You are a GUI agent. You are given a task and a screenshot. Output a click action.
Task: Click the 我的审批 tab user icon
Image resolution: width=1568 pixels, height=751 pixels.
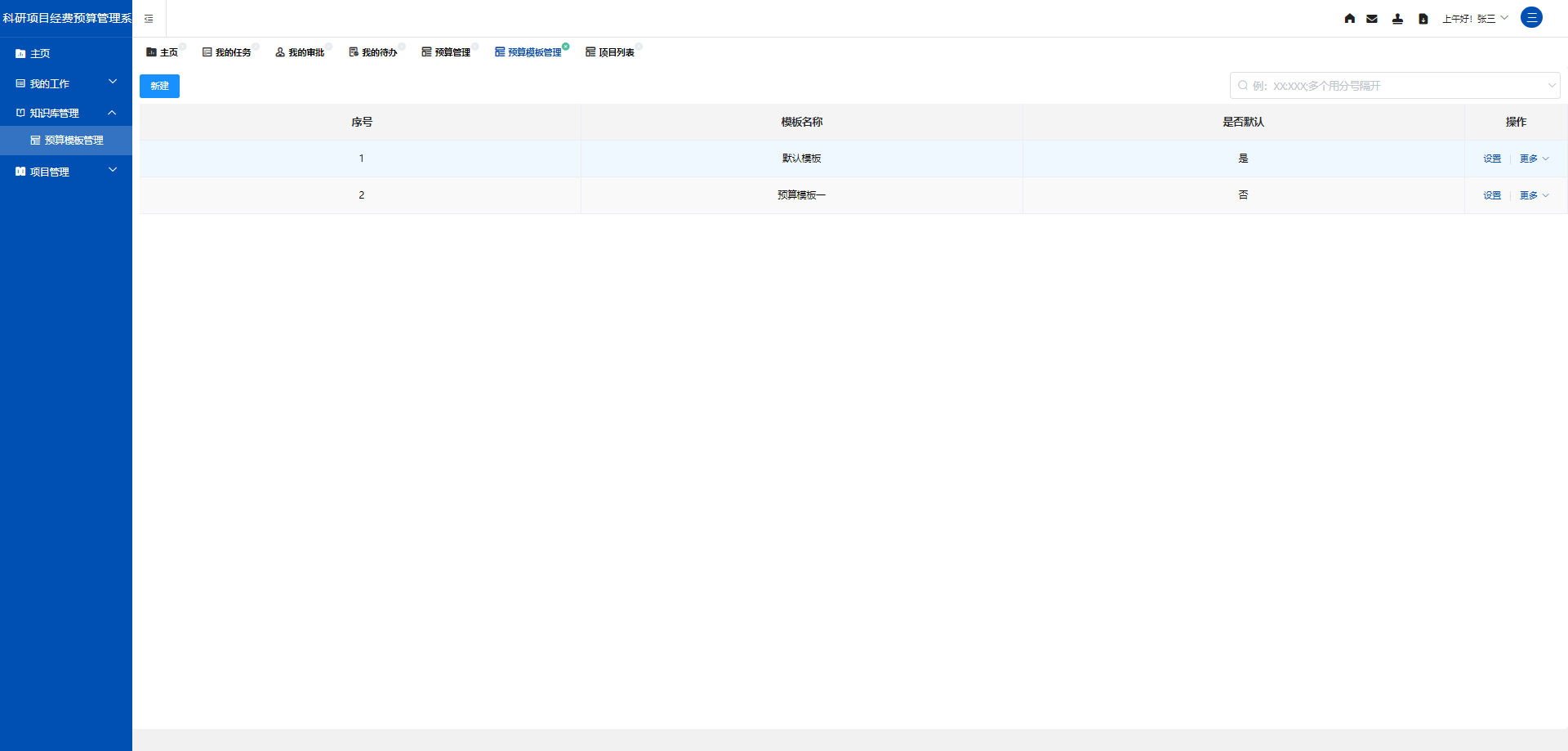280,52
